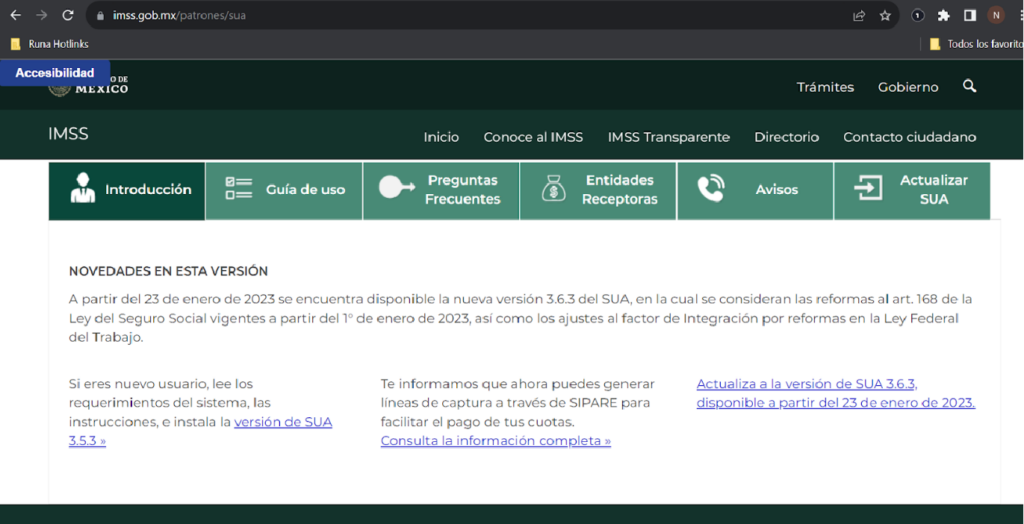
Task: Click the Accesibilidad button
Action: (55, 73)
